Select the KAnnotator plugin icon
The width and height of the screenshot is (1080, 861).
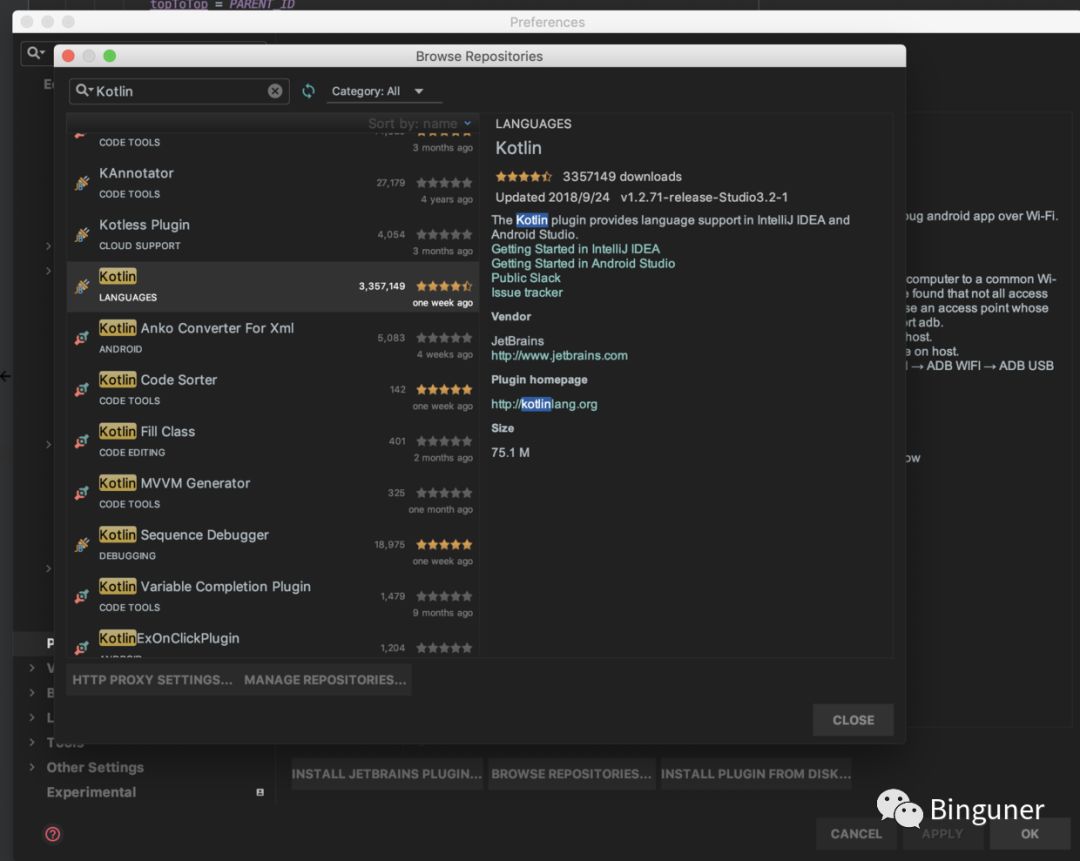coord(82,183)
